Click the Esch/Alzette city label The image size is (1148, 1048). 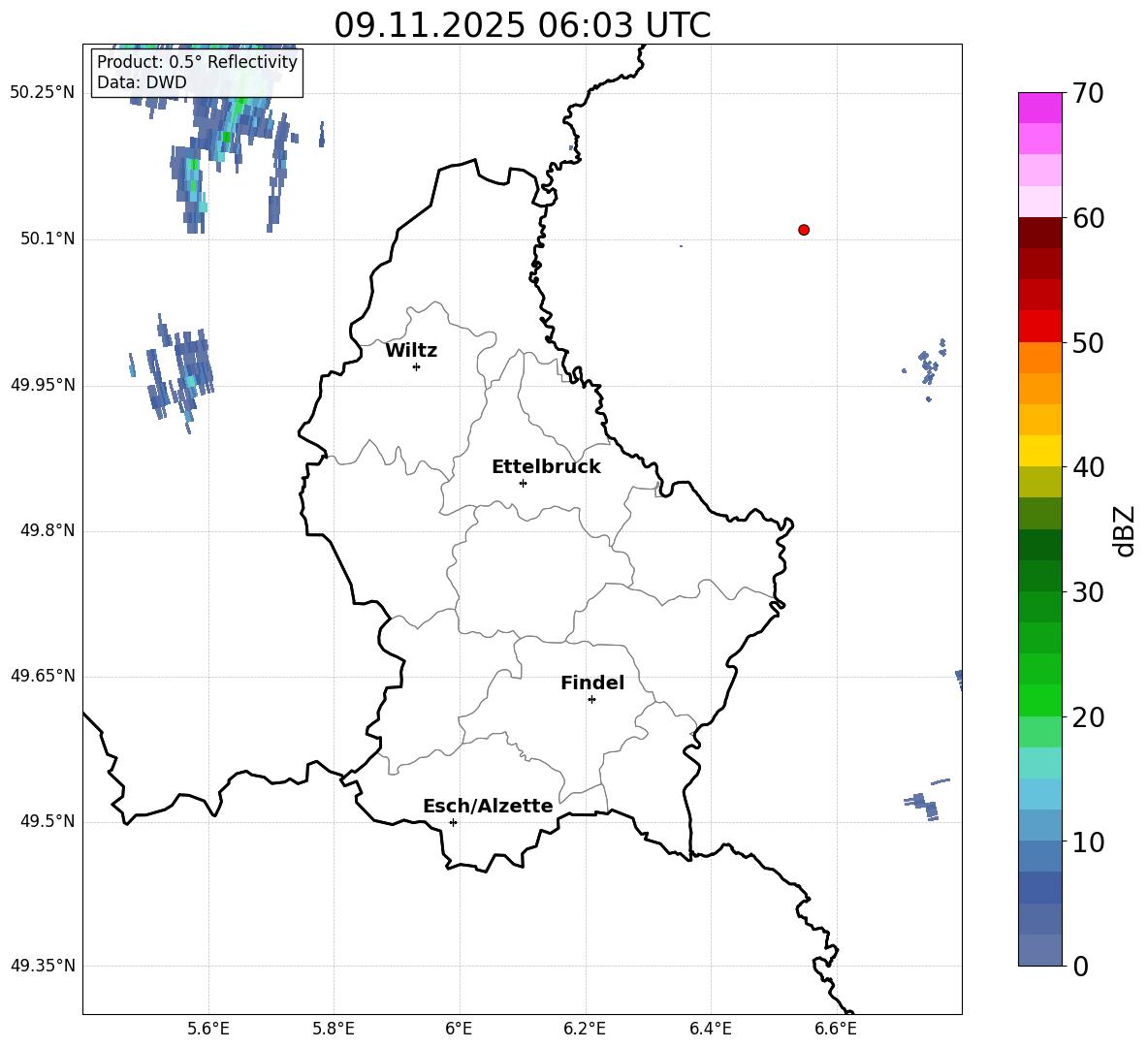pos(488,806)
